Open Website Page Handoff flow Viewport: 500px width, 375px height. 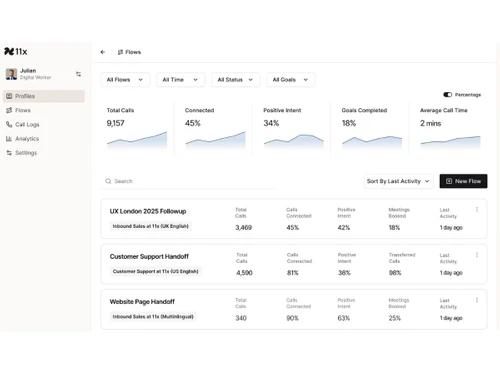(x=142, y=302)
